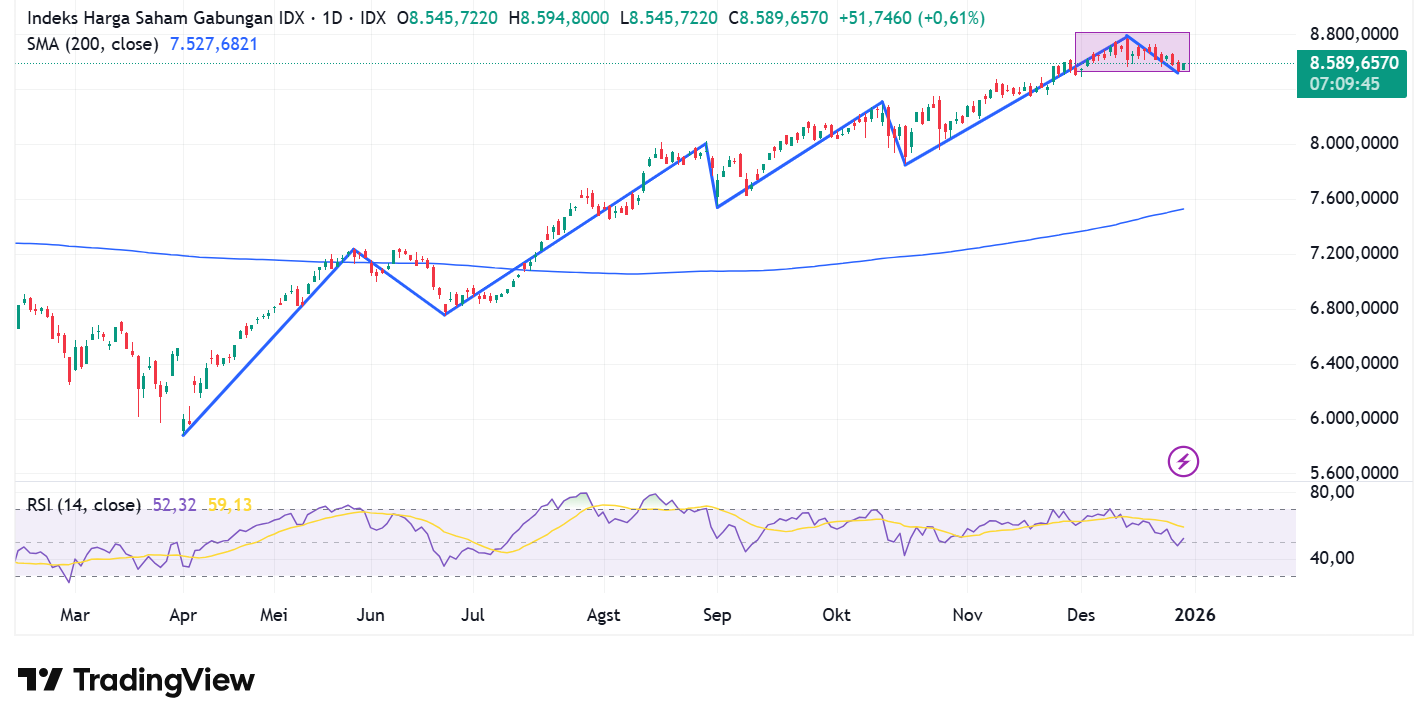Click the 2026 label on the time axis

point(1196,615)
